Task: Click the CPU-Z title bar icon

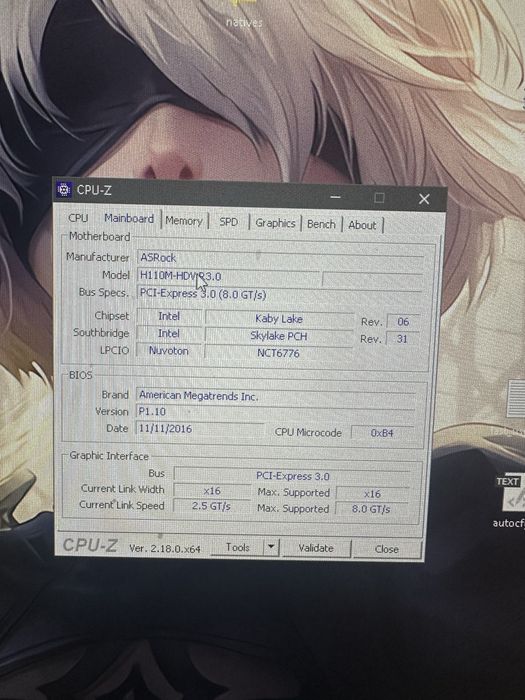Action: click(64, 190)
